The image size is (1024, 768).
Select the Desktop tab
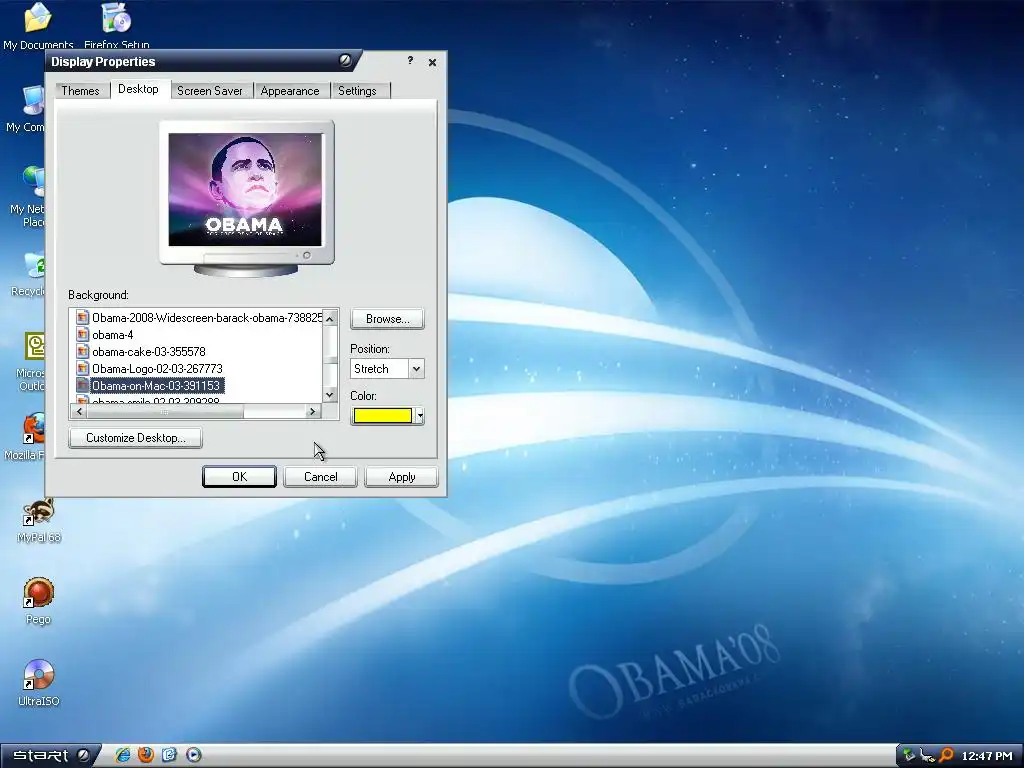pos(138,89)
